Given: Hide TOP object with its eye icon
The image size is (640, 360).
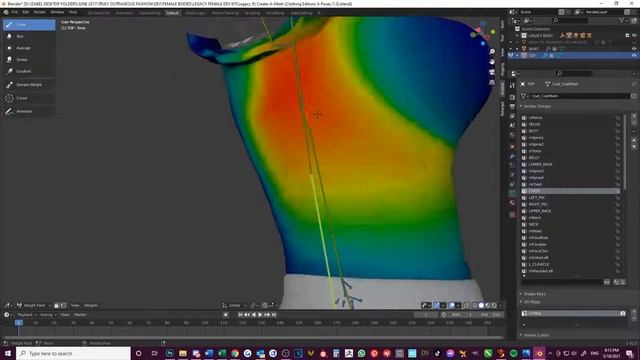Looking at the screenshot, I should pos(634,56).
